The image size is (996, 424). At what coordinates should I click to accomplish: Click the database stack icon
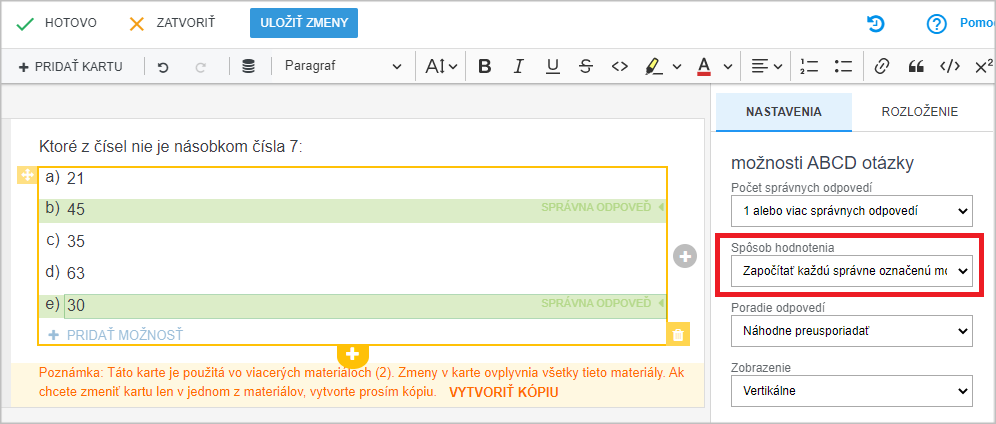pyautogui.click(x=249, y=66)
